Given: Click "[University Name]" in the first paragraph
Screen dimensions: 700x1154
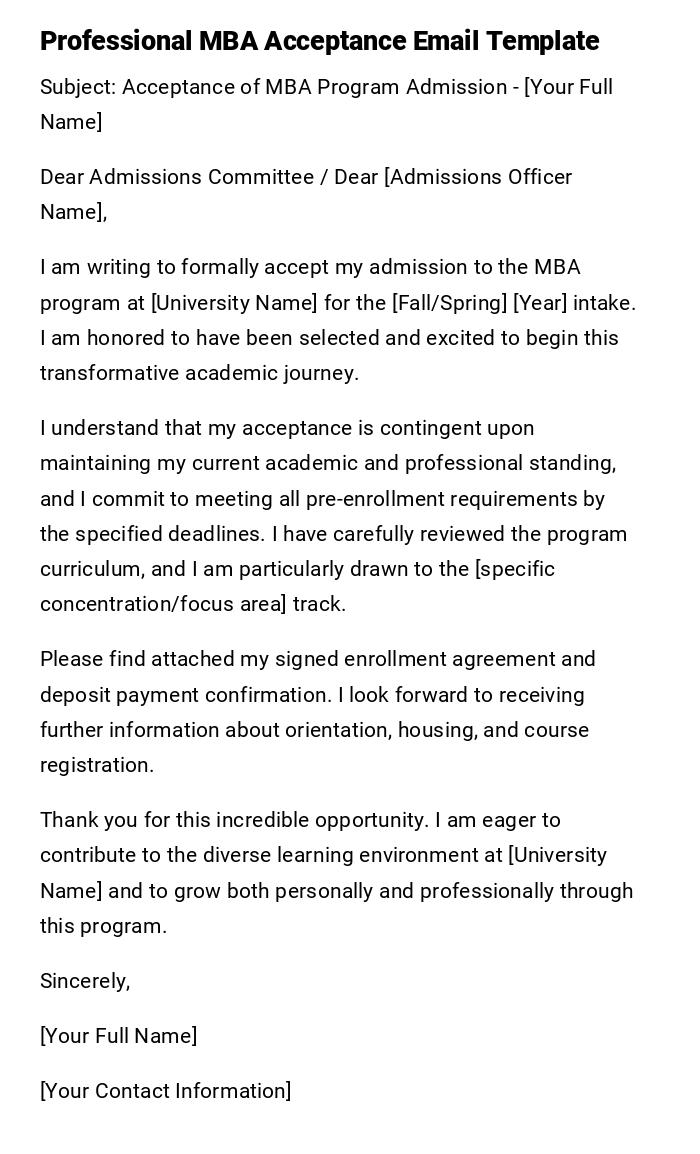Looking at the screenshot, I should pyautogui.click(x=234, y=302).
